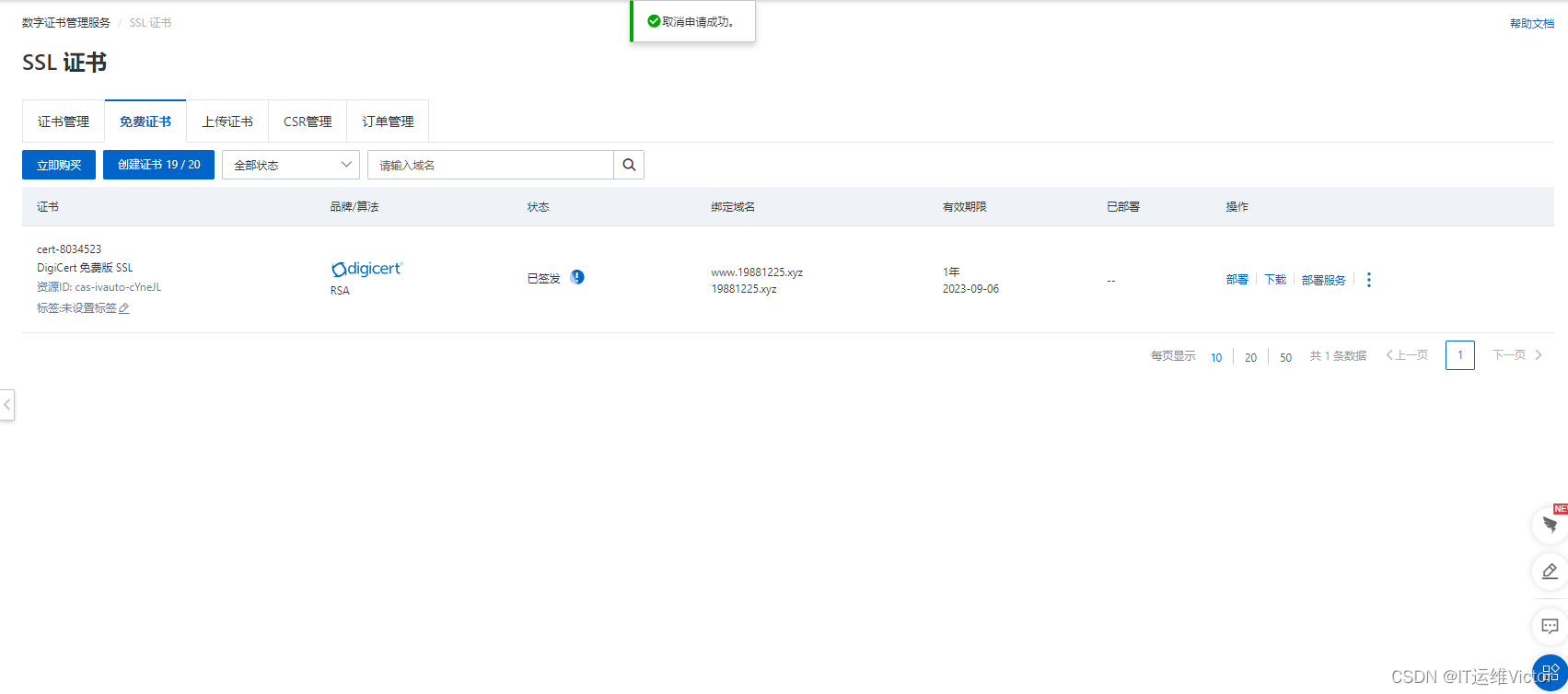Click the blue grid apps icon

tap(1551, 673)
